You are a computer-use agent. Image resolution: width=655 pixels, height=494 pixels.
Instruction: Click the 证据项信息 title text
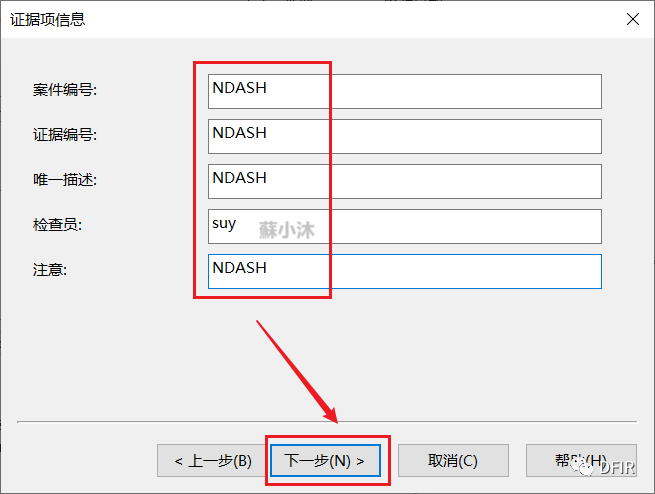(47, 19)
